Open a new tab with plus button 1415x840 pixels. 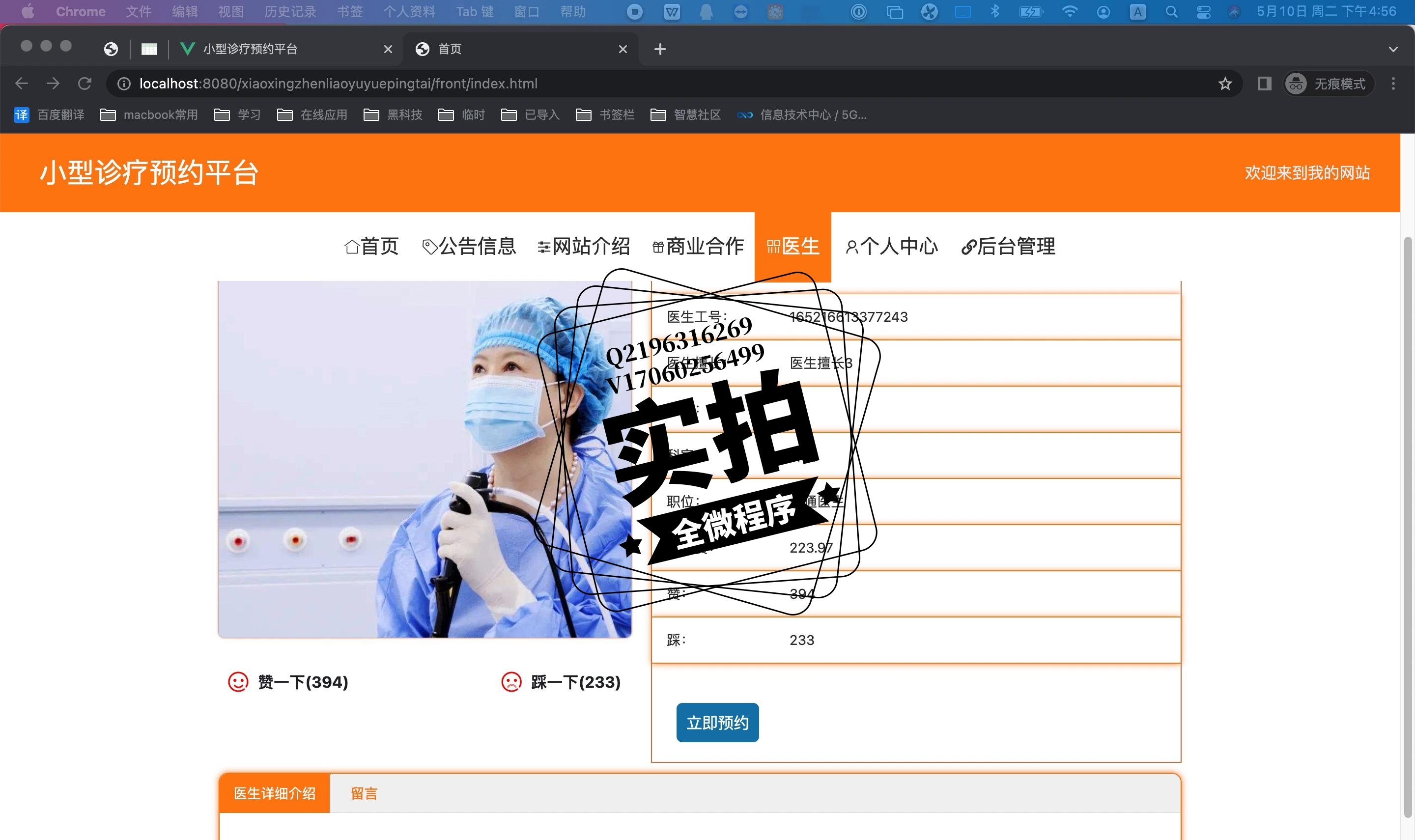pos(660,49)
